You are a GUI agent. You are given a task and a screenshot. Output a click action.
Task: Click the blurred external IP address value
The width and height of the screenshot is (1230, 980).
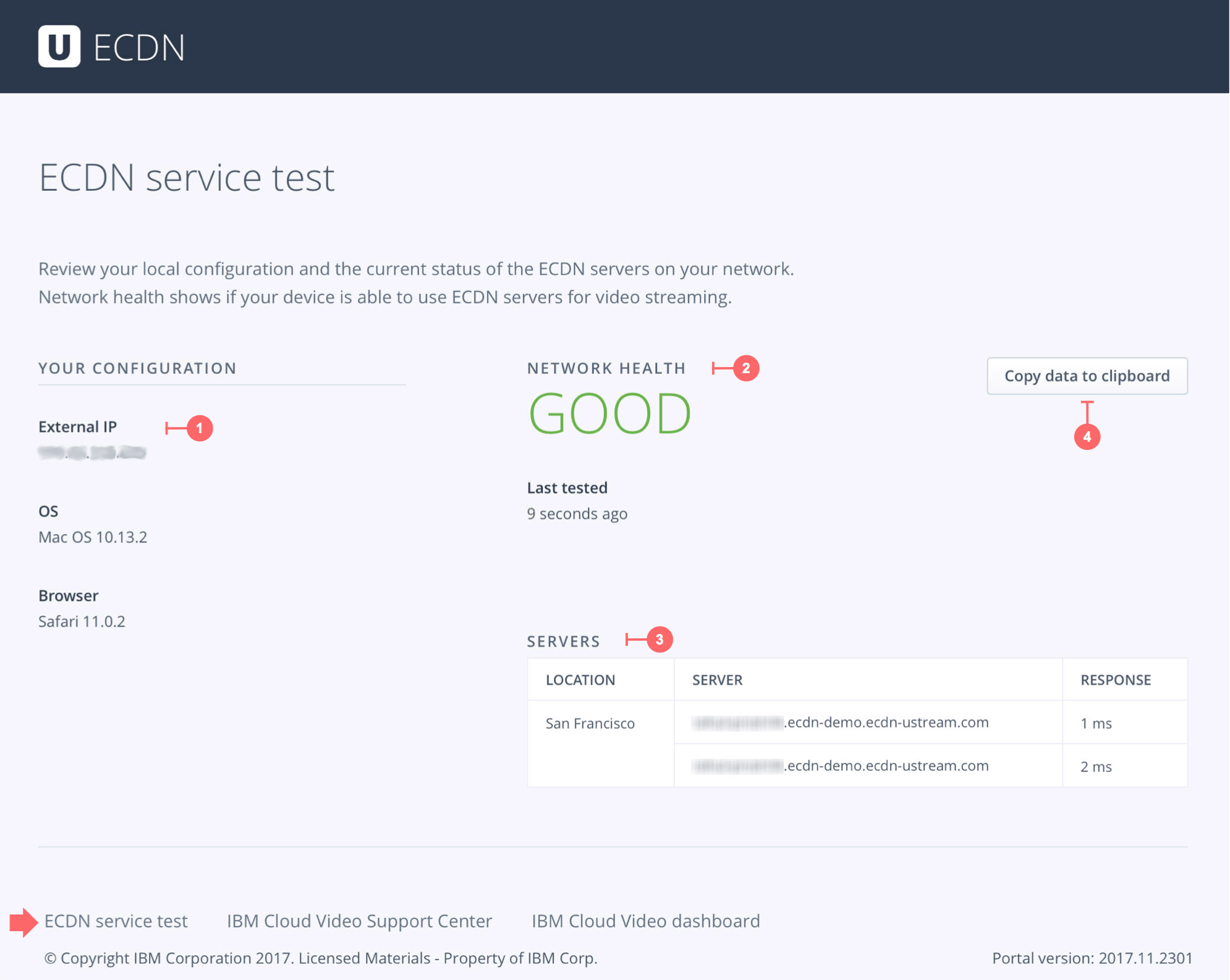(x=92, y=453)
